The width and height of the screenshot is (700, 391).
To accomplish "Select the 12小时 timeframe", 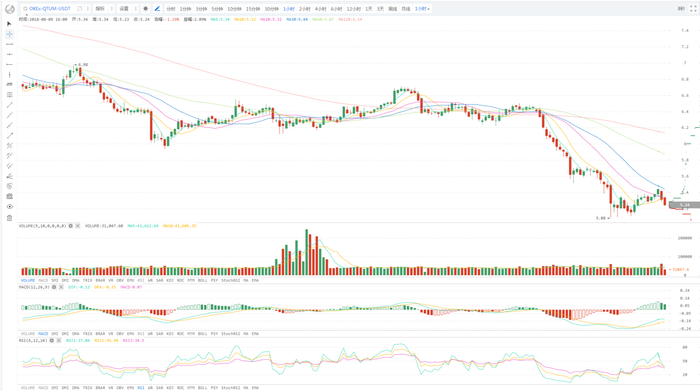I will click(354, 8).
